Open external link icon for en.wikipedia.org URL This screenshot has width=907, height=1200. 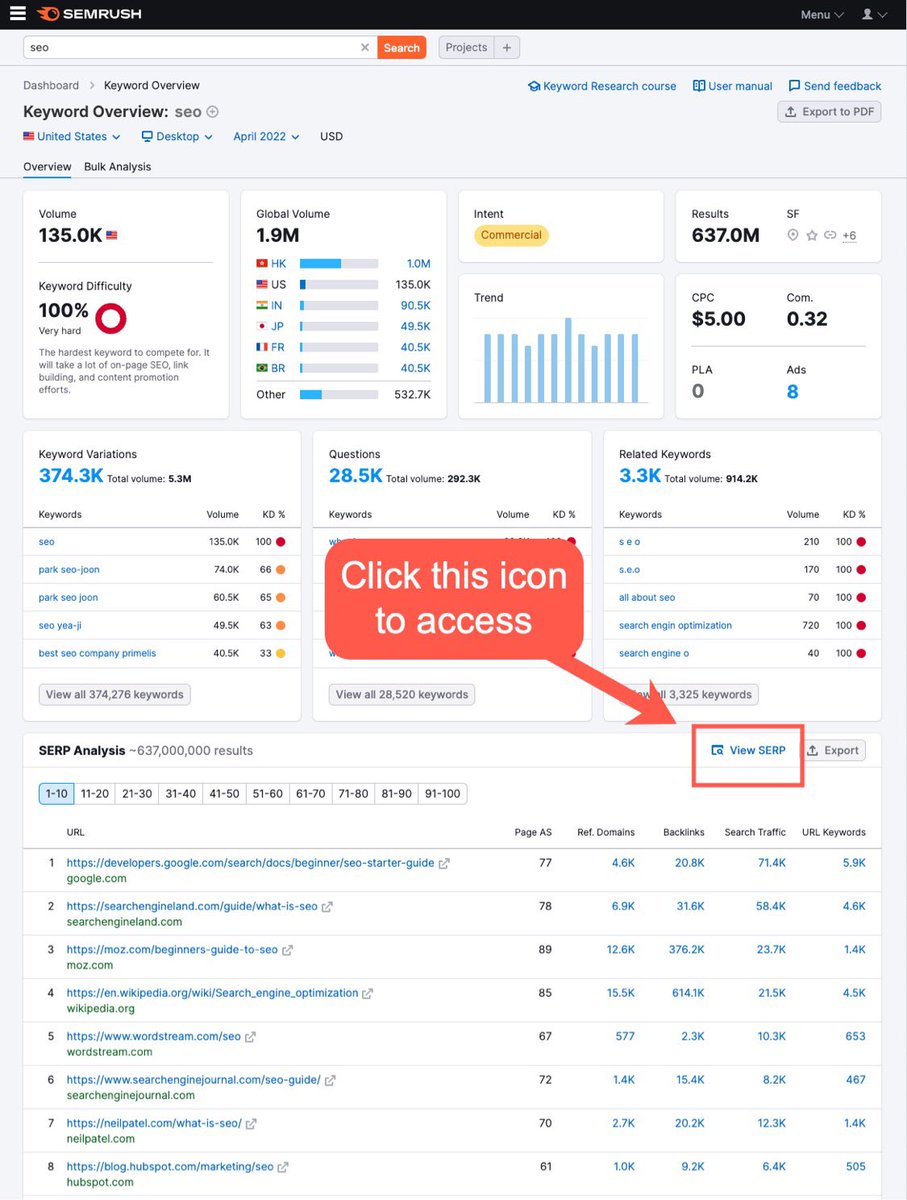point(367,993)
